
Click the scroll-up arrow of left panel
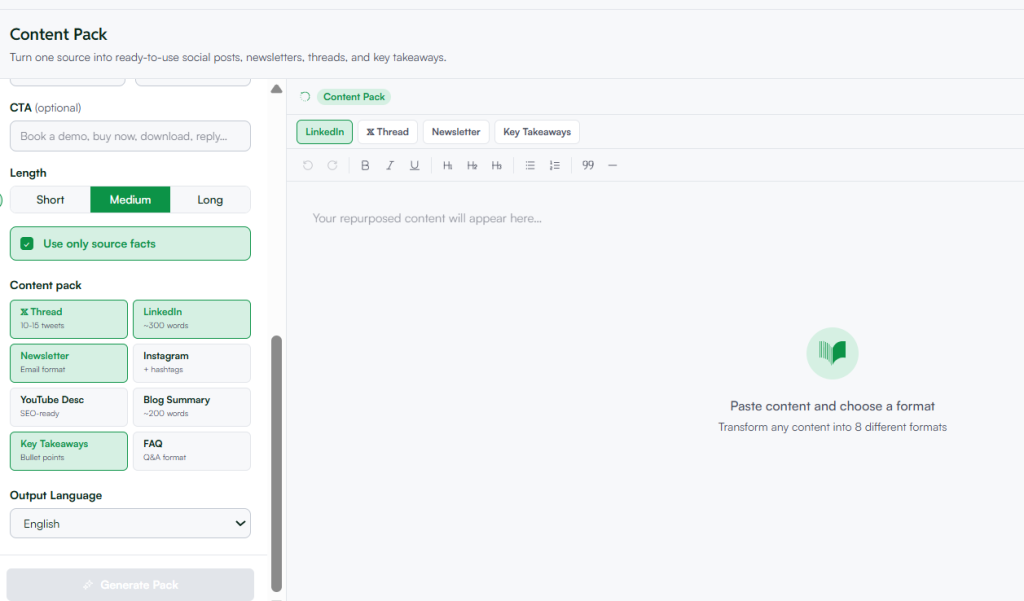click(x=276, y=89)
